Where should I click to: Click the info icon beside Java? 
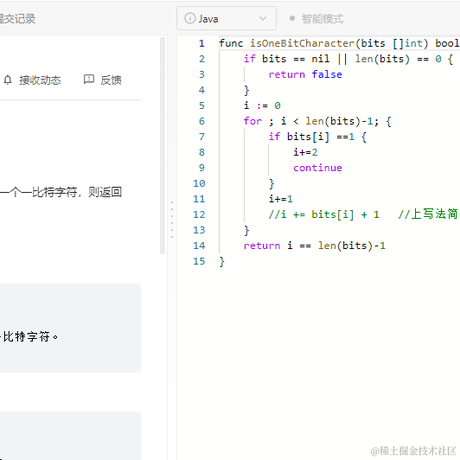190,18
